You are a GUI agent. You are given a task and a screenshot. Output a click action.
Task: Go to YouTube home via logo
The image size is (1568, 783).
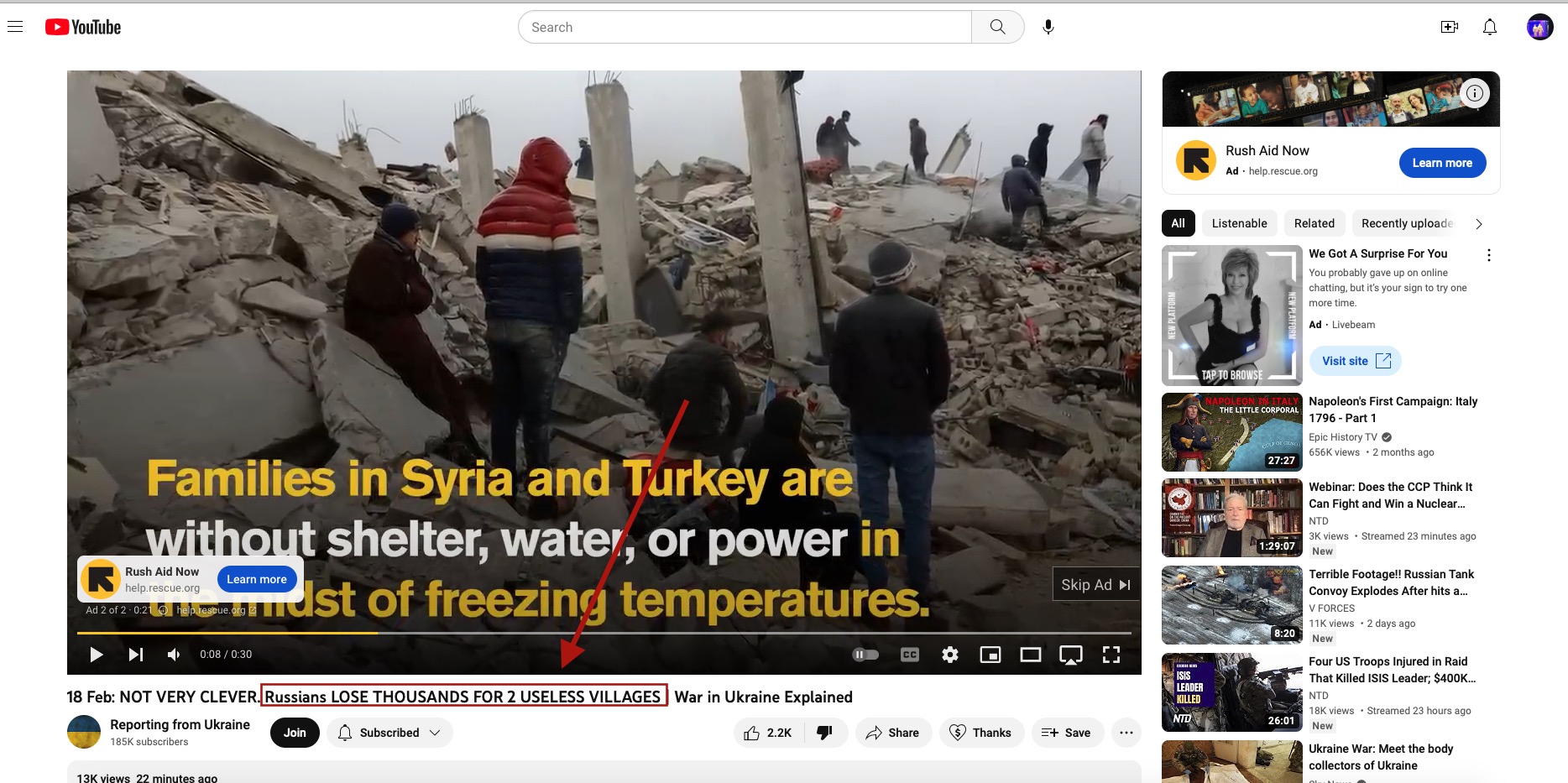pos(83,27)
